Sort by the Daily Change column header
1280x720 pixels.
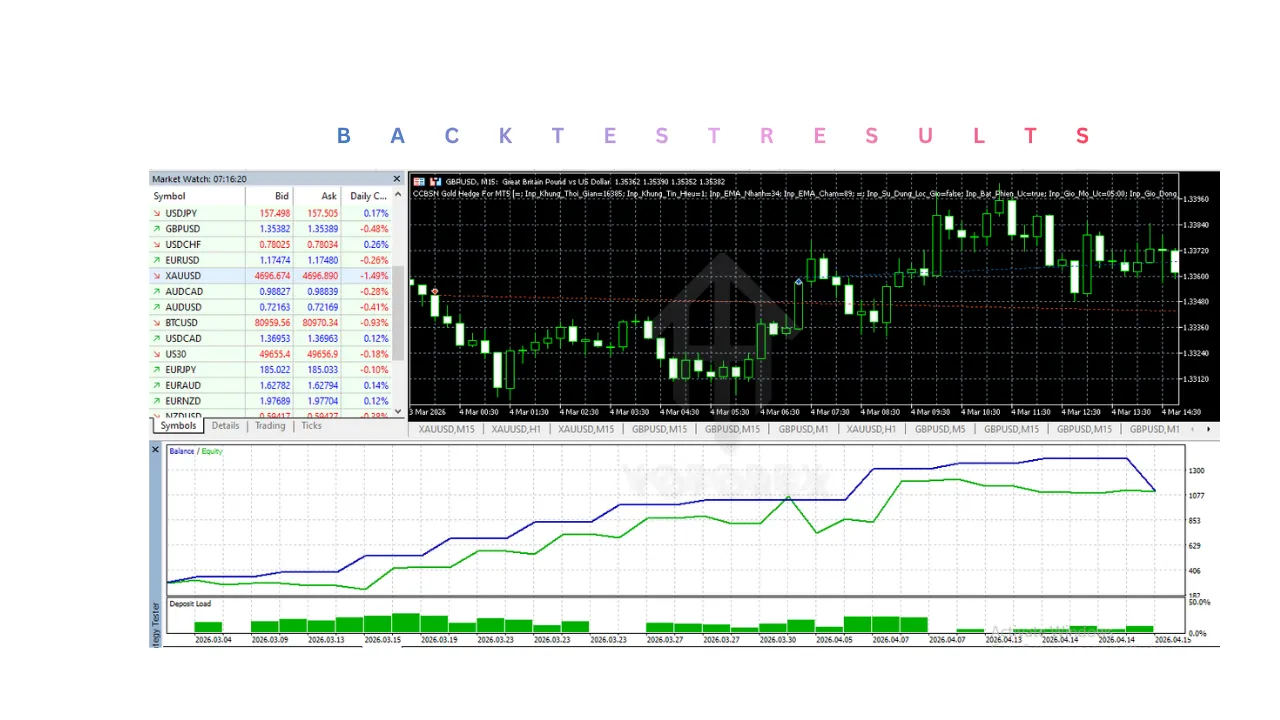(x=367, y=196)
